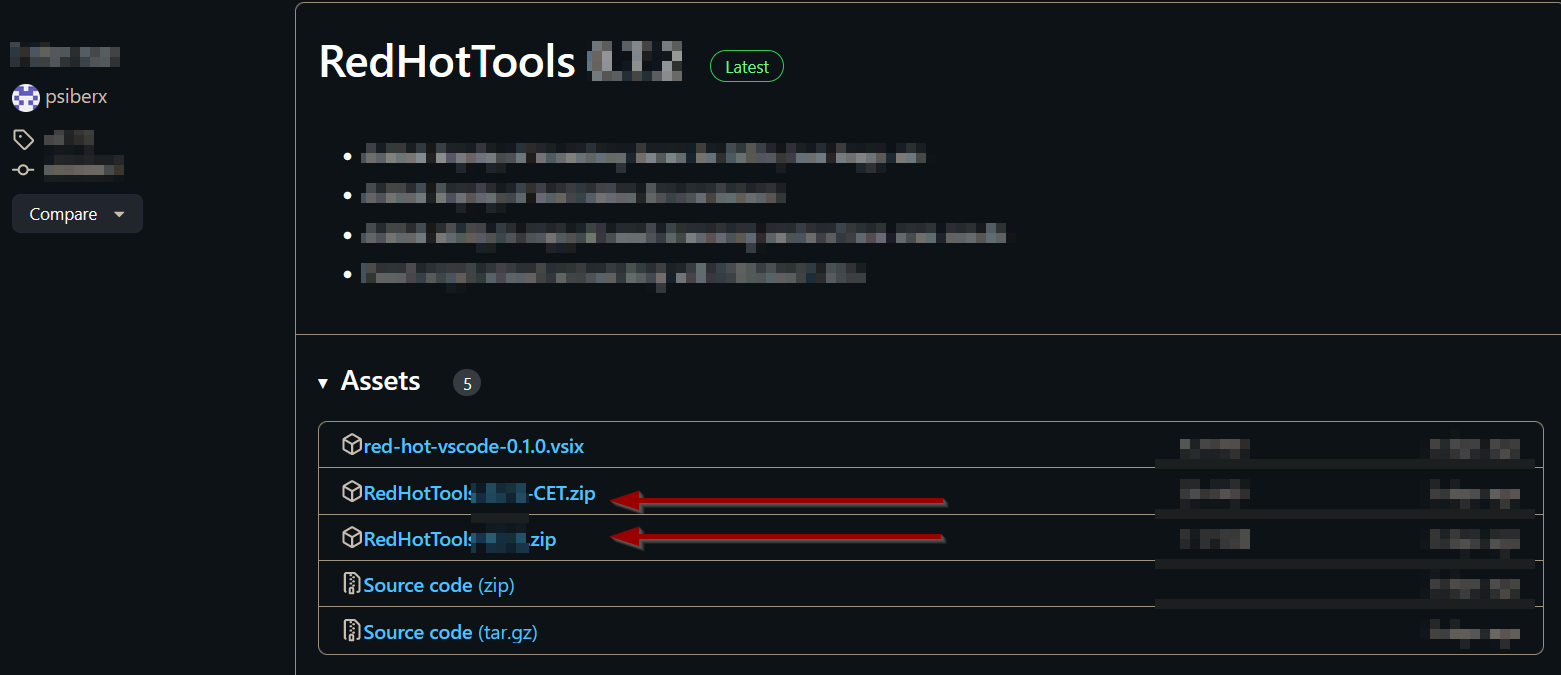Click package icon beside red-hot-vscode-0.1.0.vsix
This screenshot has height=675, width=1561.
click(x=351, y=445)
